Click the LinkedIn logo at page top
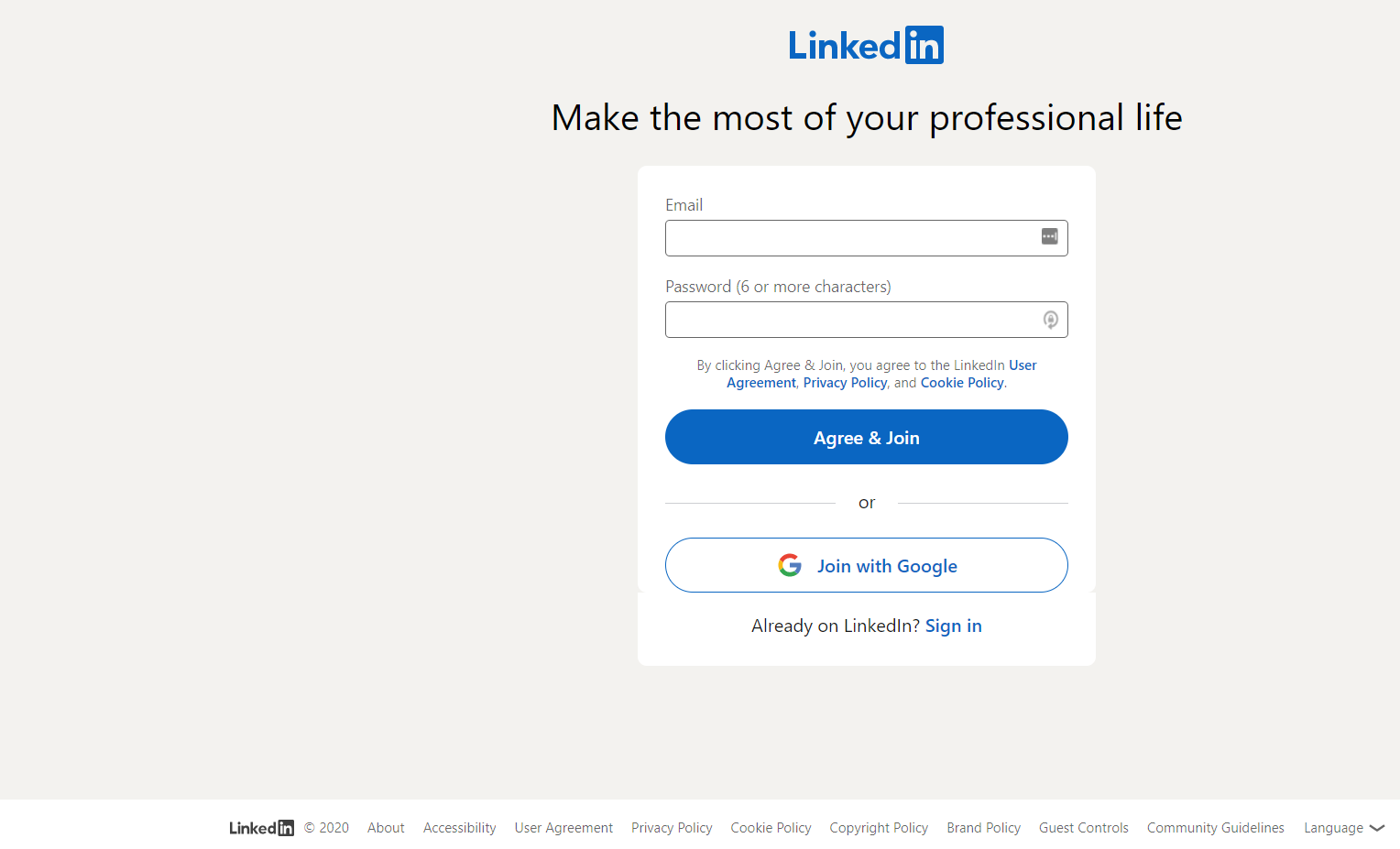 pyautogui.click(x=866, y=45)
